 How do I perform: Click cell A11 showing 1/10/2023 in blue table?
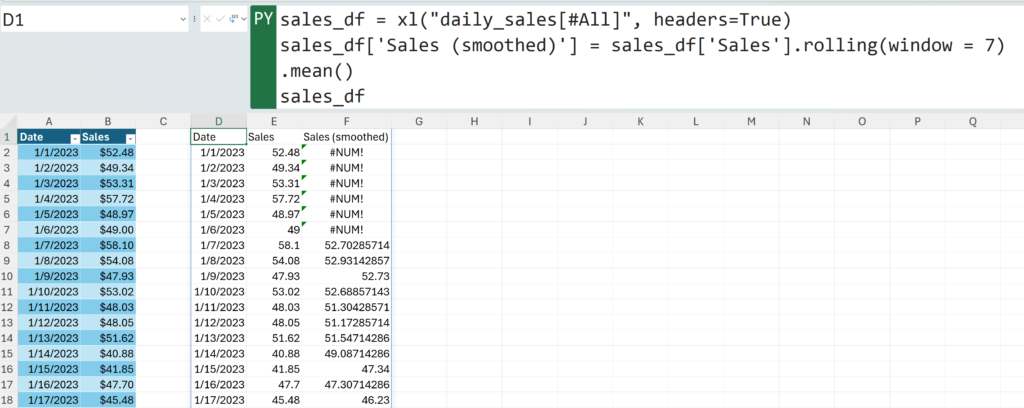point(49,291)
